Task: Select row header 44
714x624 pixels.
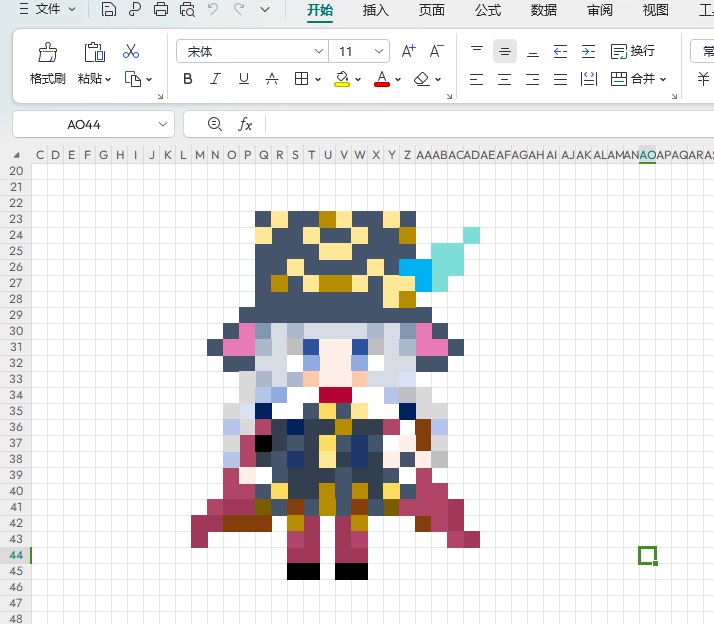Action: tap(16, 555)
